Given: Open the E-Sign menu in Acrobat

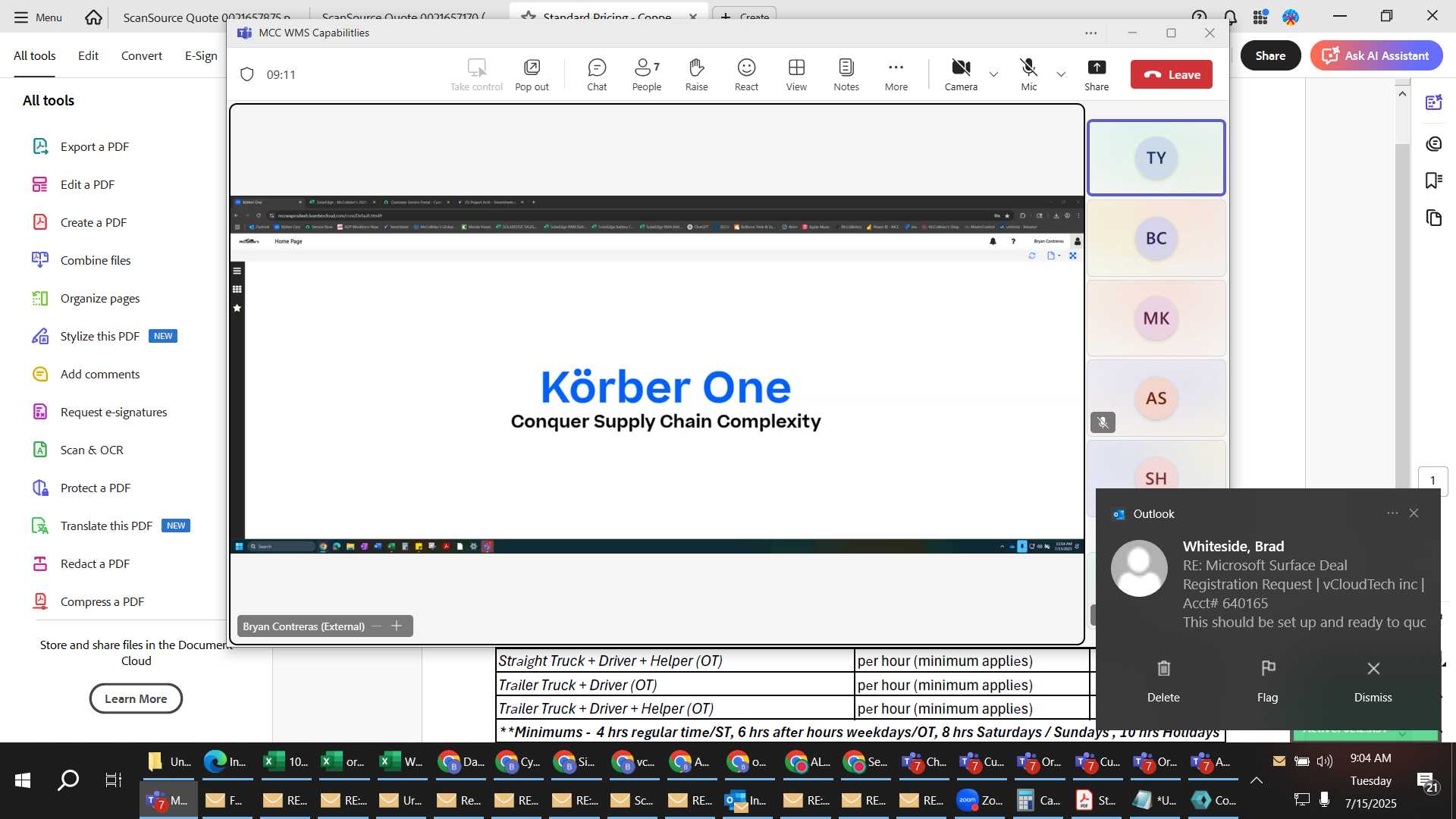Looking at the screenshot, I should coord(201,55).
